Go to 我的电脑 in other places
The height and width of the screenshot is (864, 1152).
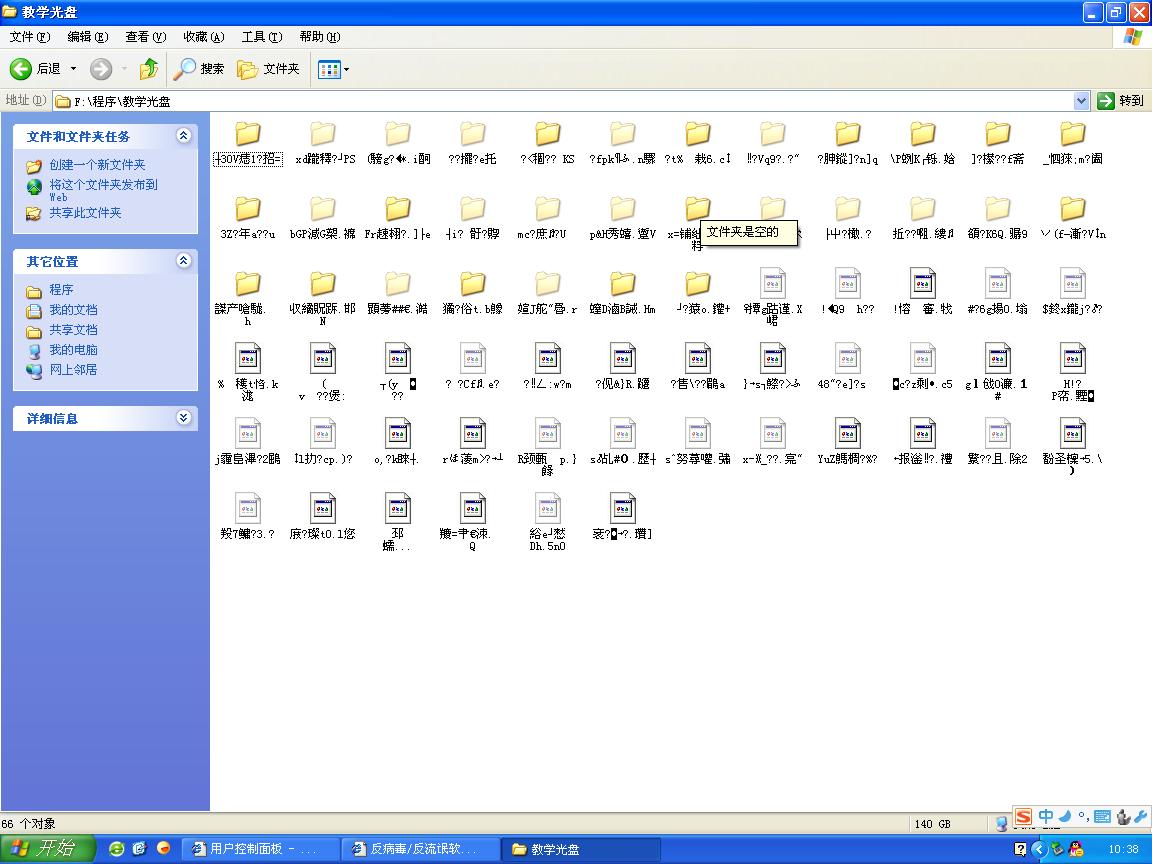73,350
